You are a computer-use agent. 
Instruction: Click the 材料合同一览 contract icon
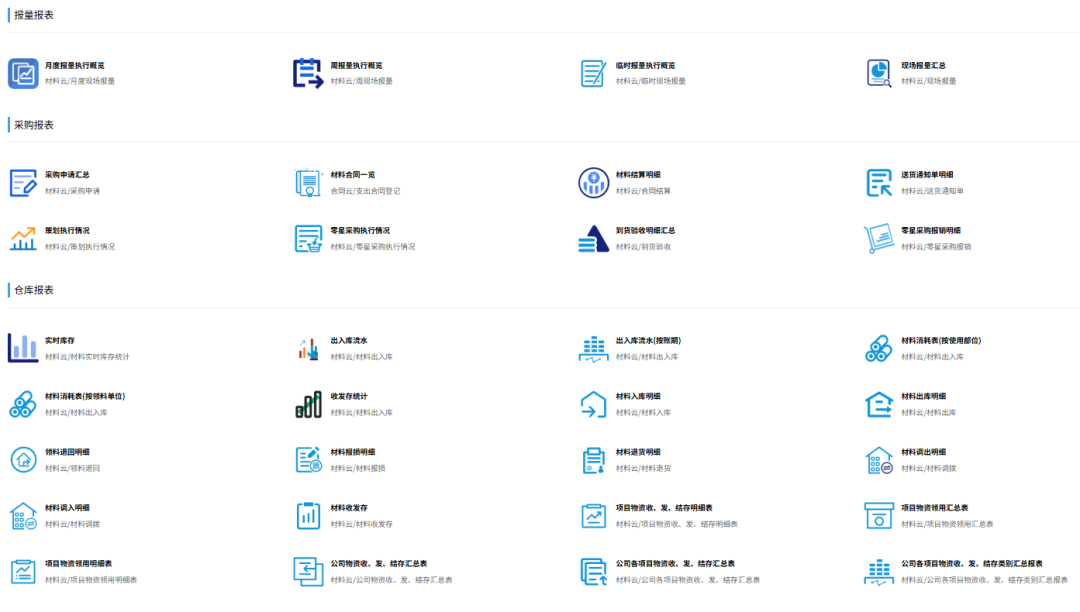[308, 183]
